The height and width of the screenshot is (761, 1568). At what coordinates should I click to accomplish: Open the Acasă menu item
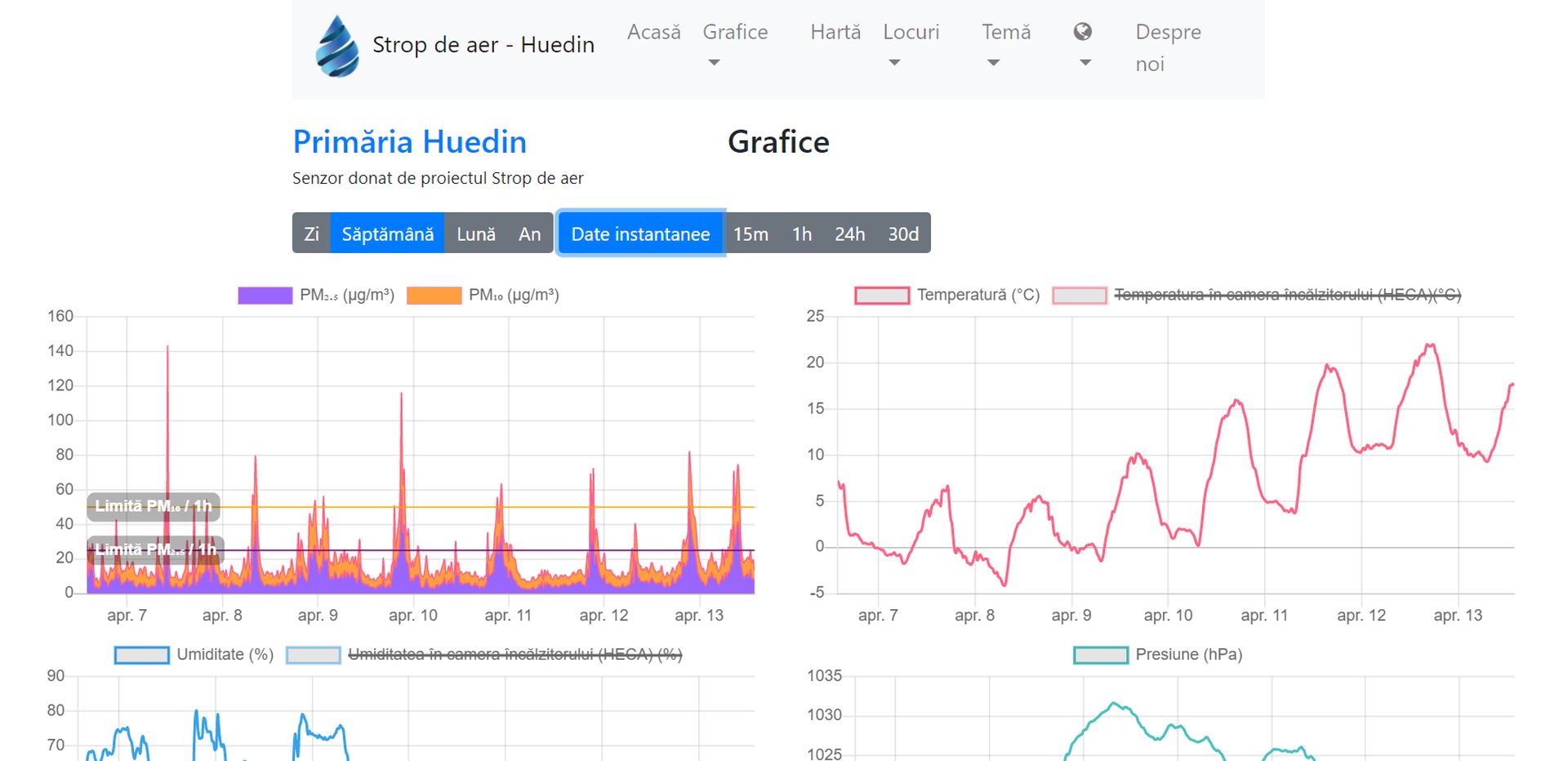tap(654, 32)
